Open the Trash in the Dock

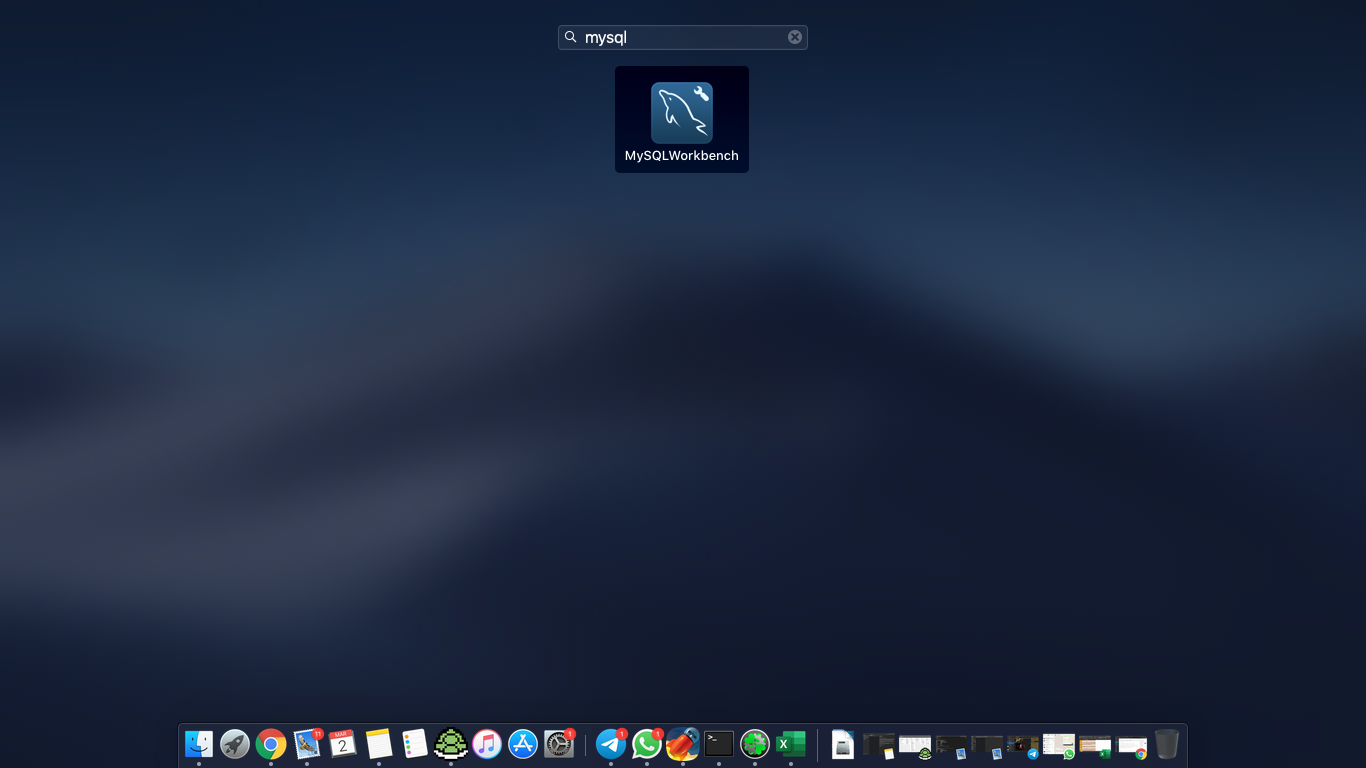[1167, 744]
